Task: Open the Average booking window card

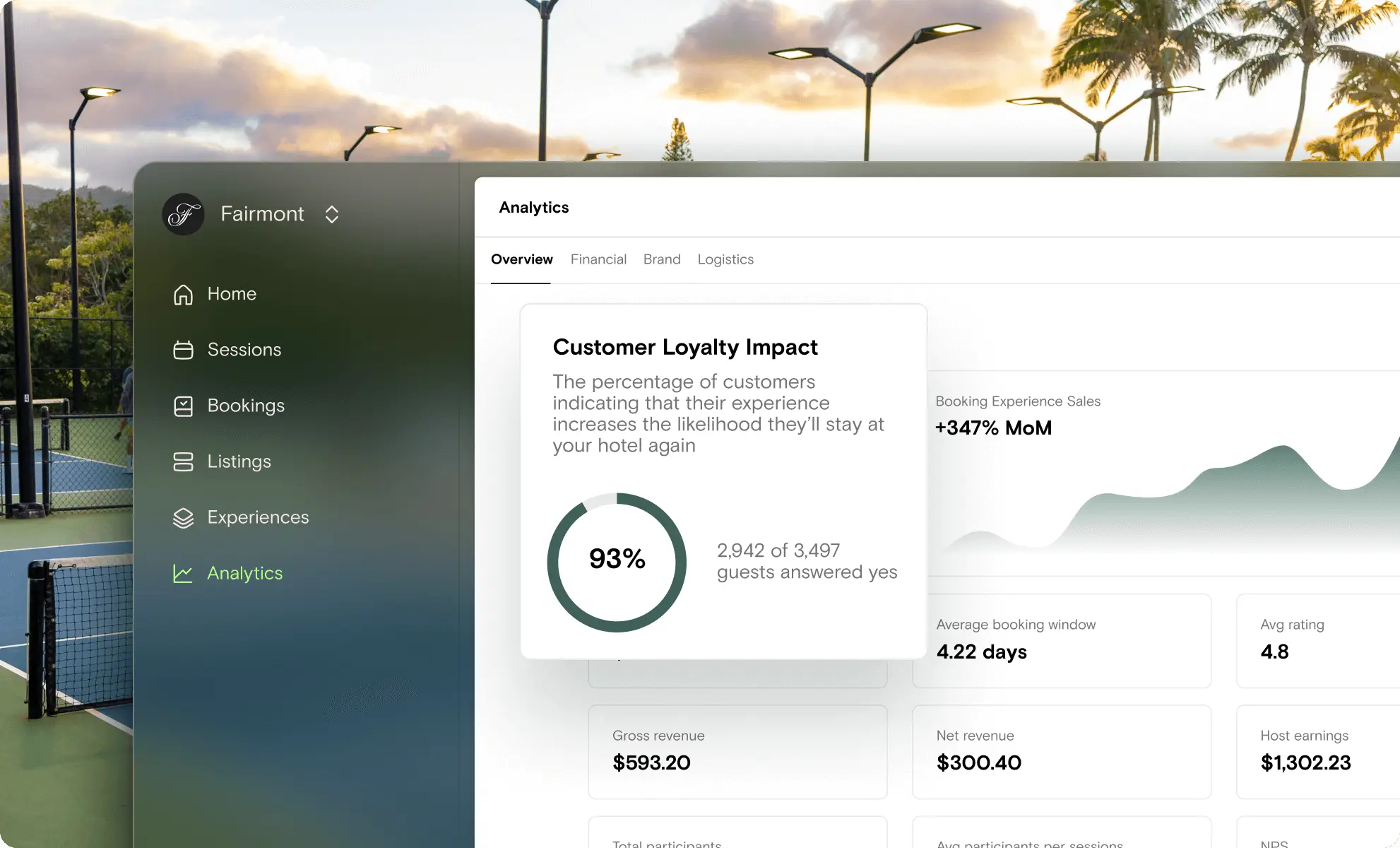Action: tap(1061, 640)
